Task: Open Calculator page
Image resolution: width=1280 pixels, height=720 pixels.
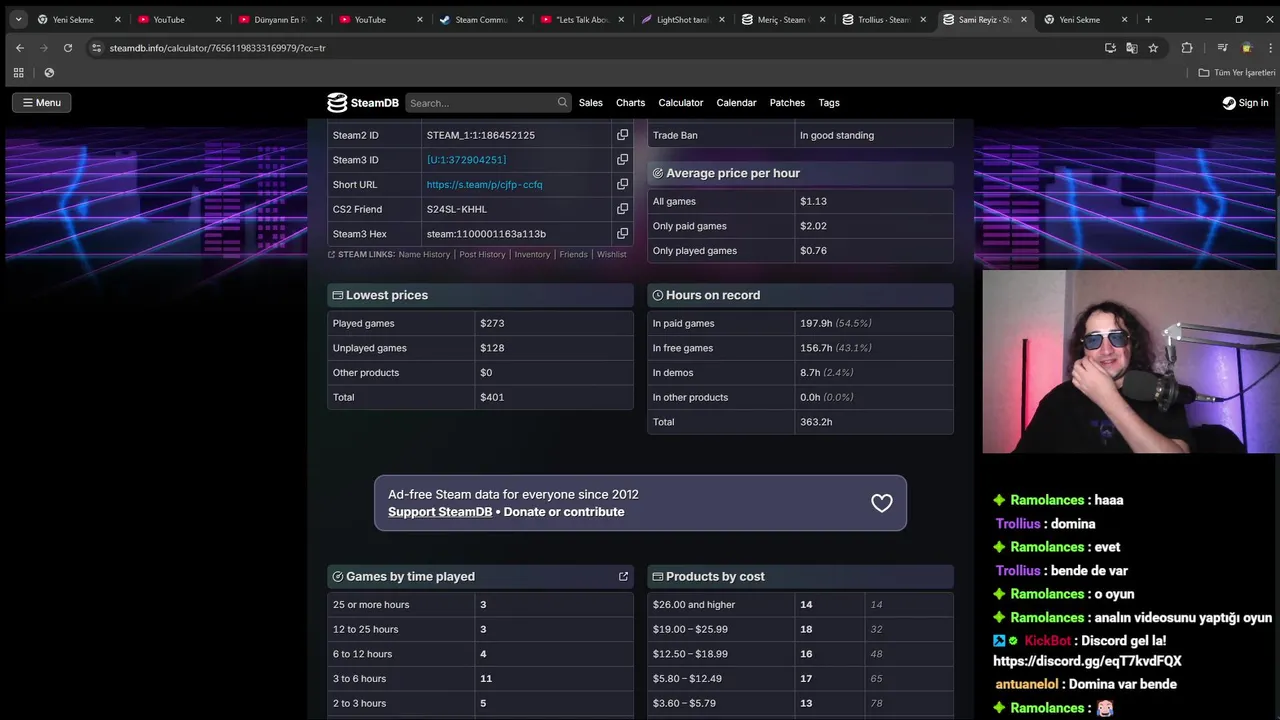Action: point(681,103)
